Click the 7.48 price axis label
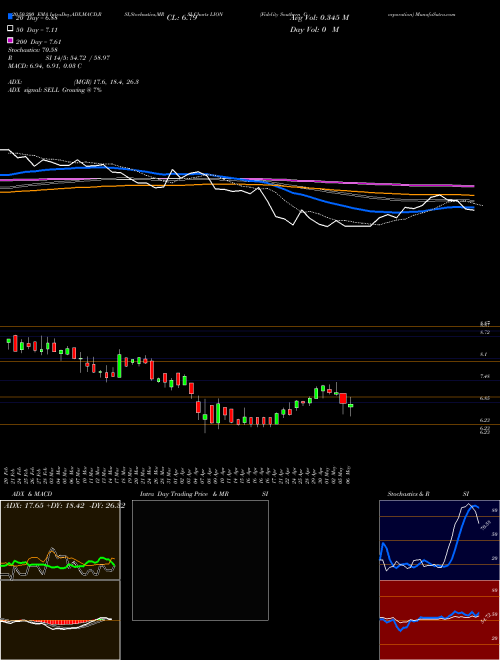The image size is (500, 660). (x=485, y=376)
